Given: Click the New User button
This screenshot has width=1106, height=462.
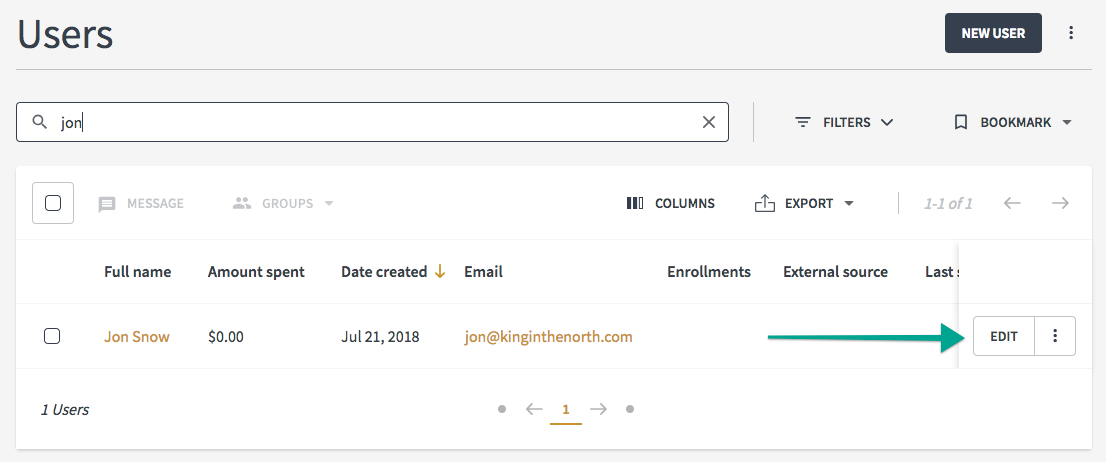Looking at the screenshot, I should [x=993, y=33].
